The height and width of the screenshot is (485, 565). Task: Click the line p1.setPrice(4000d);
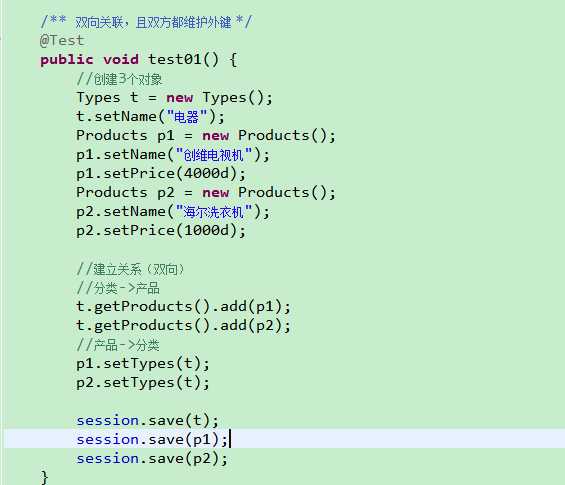(161, 174)
